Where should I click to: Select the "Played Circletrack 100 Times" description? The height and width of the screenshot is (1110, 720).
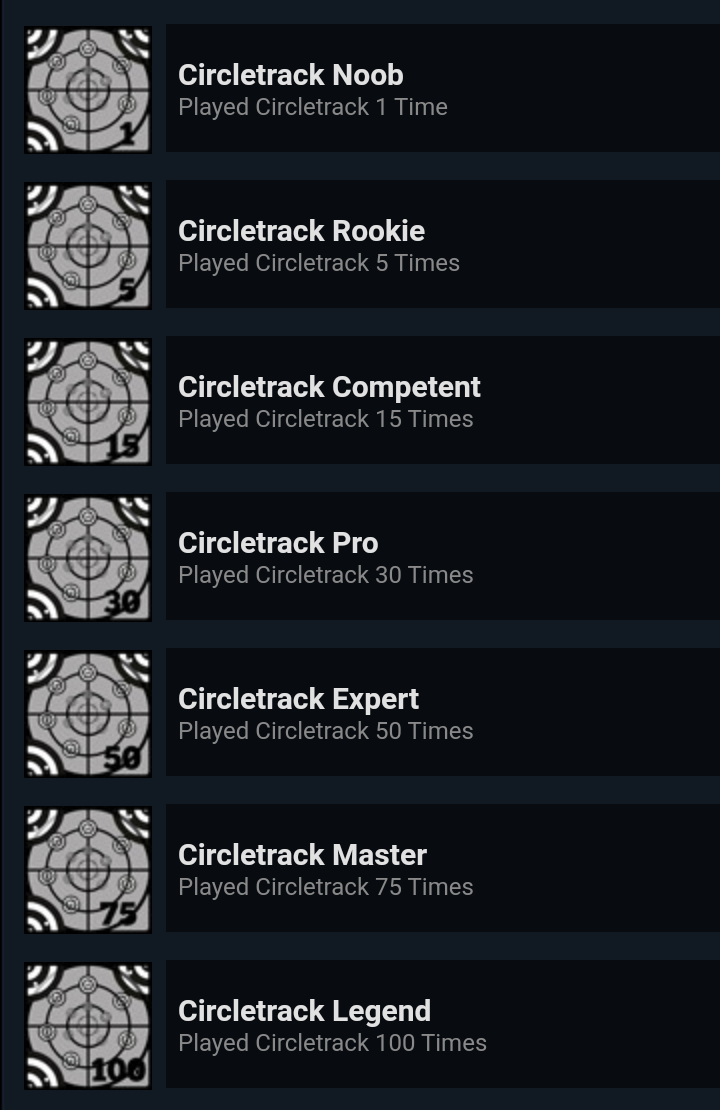tap(332, 1043)
